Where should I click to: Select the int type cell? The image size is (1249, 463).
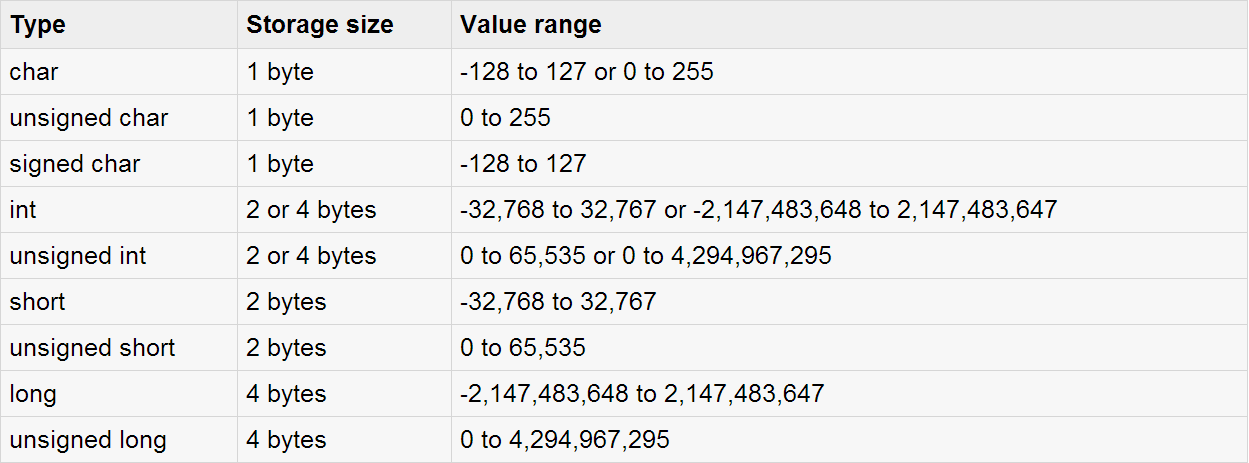pos(23,210)
